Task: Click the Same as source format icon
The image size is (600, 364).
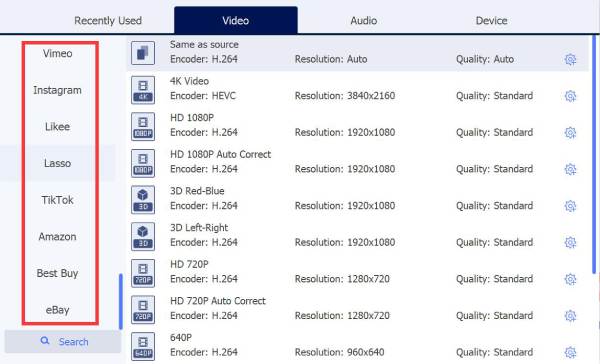Action: (x=143, y=53)
